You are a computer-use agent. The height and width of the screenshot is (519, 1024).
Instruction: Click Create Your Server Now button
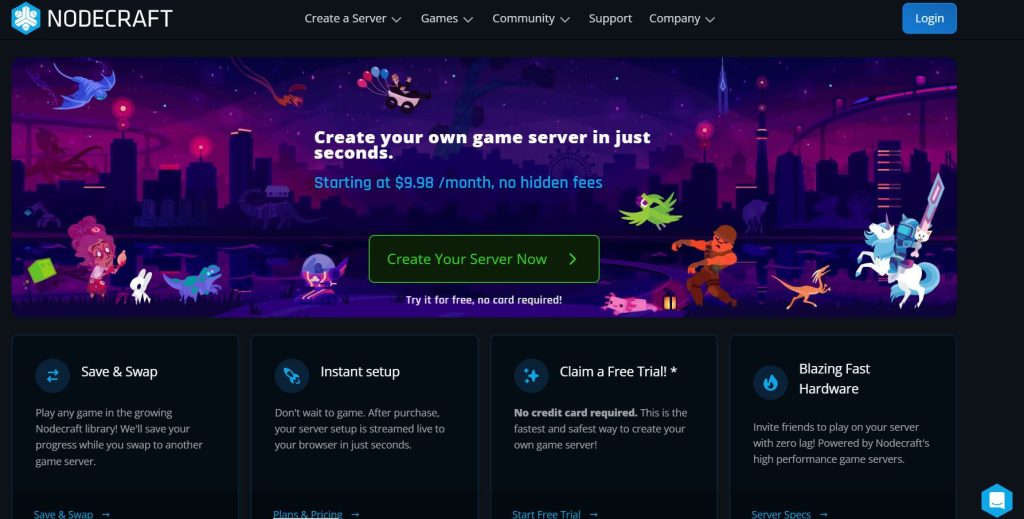click(484, 259)
